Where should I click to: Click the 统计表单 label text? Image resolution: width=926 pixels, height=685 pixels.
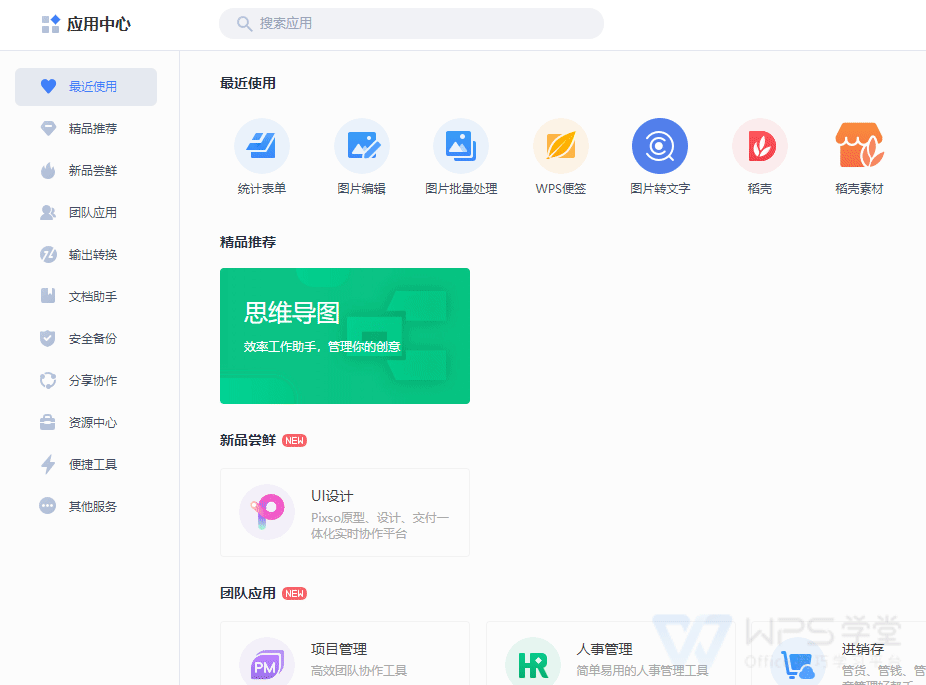tap(262, 188)
